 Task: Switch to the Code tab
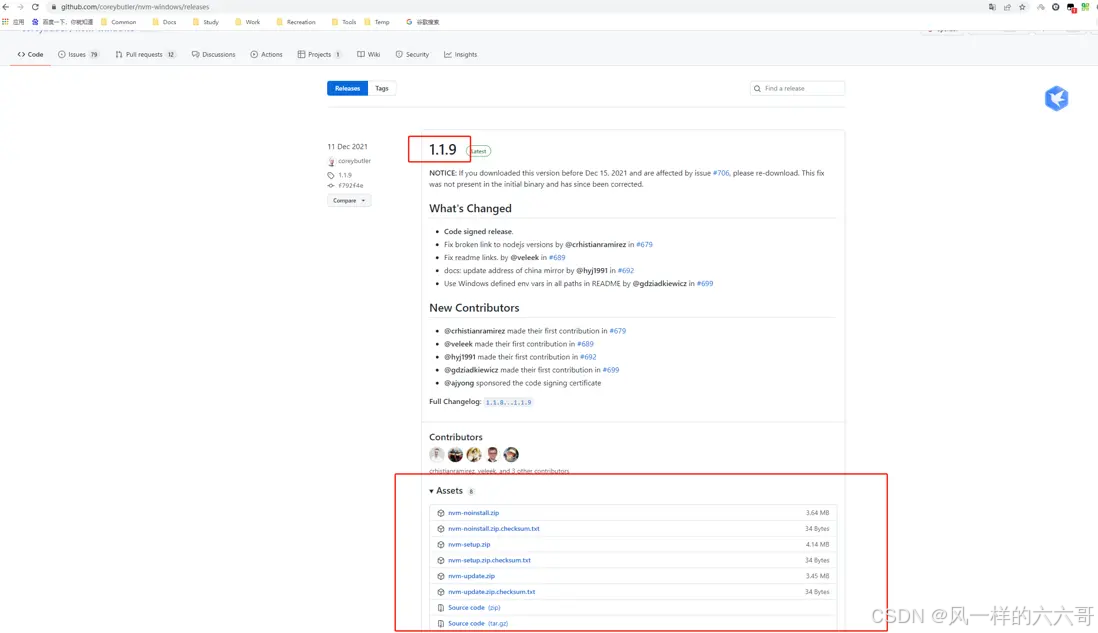30,54
